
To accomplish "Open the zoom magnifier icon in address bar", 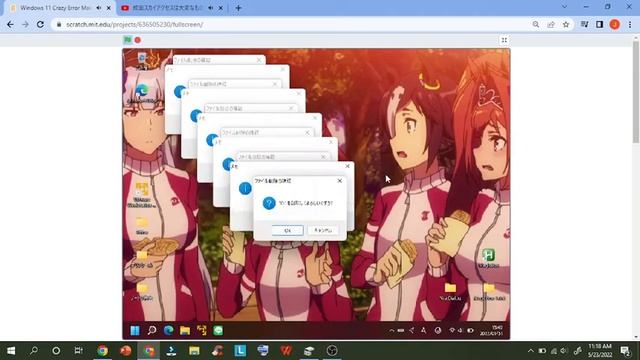I will [536, 24].
